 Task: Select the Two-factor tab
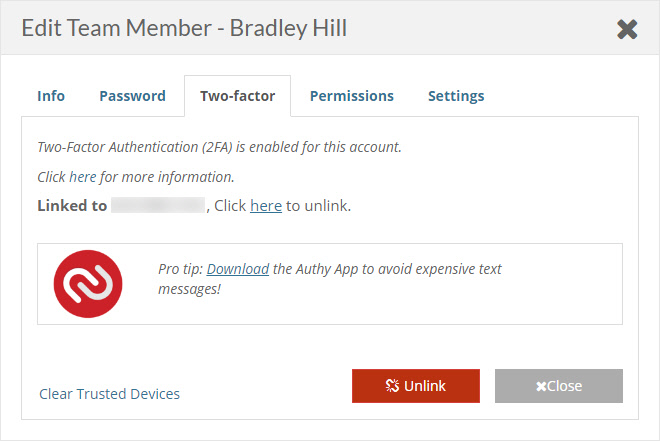point(237,96)
